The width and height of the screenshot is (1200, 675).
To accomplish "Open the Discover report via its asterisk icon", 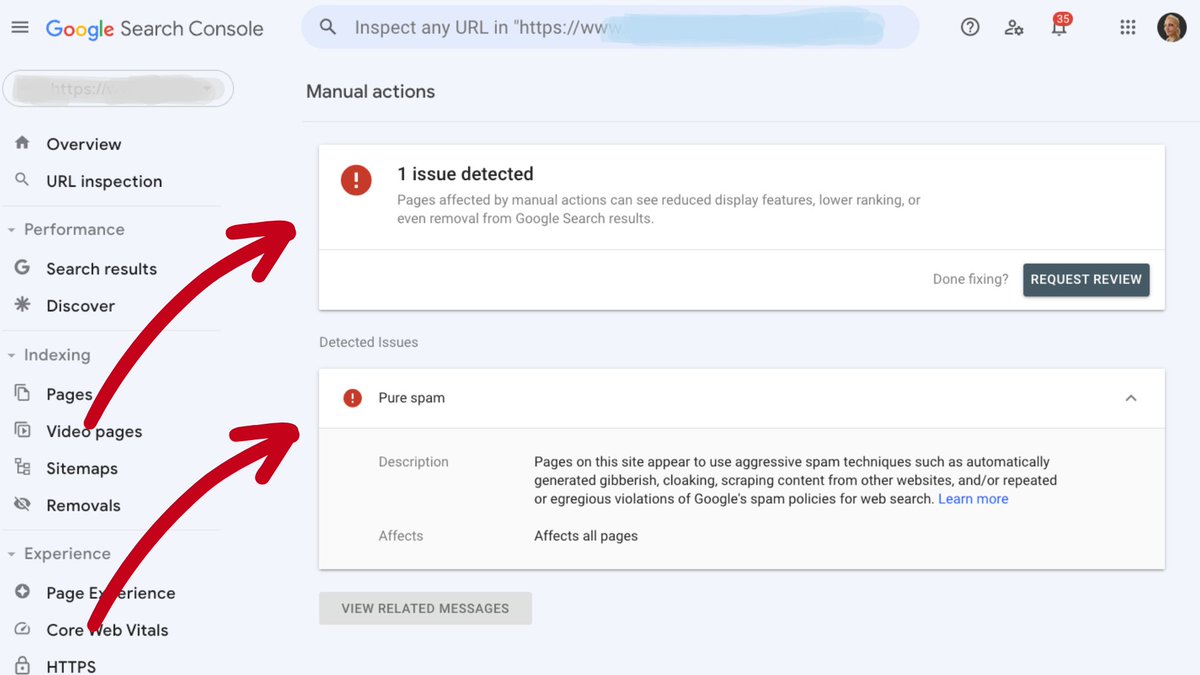I will click(x=22, y=305).
